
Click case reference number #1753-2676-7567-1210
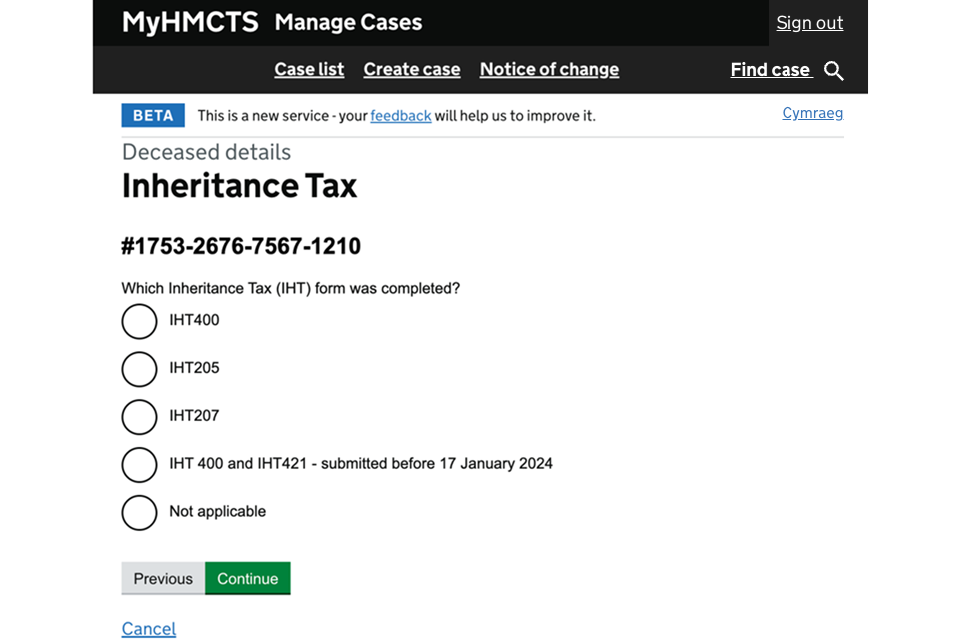(241, 246)
